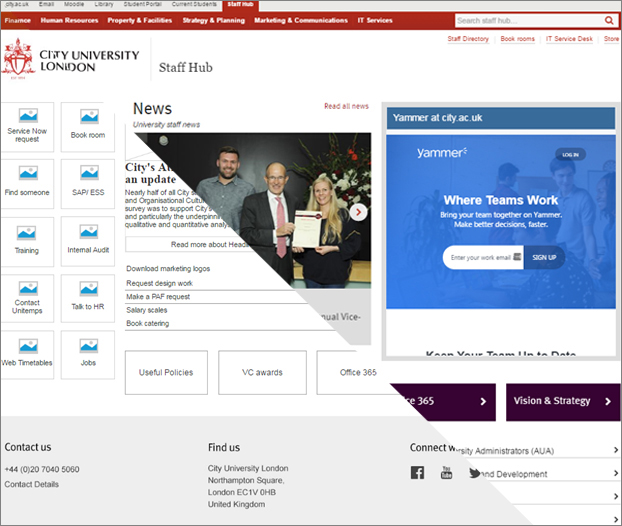Viewport: 622px width, 526px height.
Task: Click the Useful Policies button
Action: click(x=166, y=372)
